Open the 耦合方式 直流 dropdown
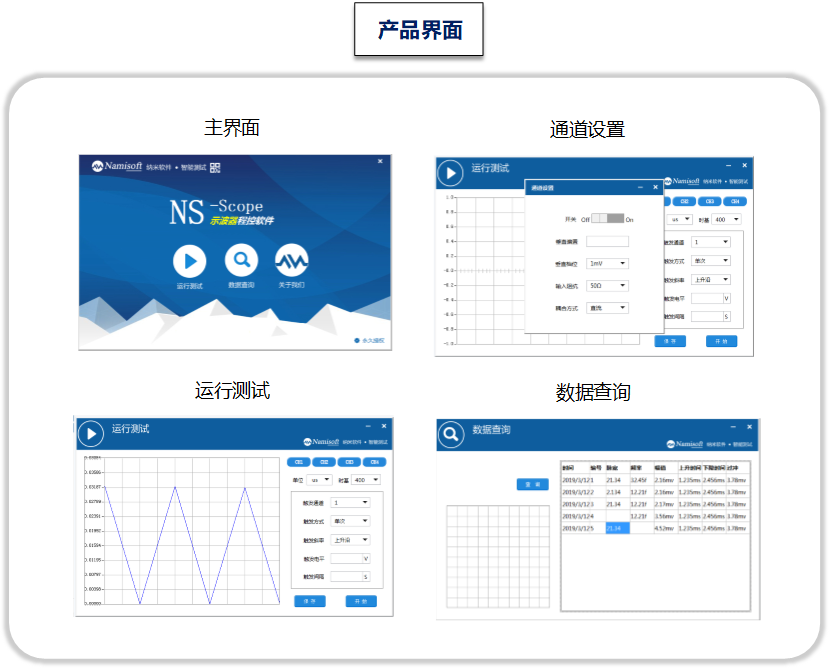Screen dimensions: 830x668 [607, 306]
